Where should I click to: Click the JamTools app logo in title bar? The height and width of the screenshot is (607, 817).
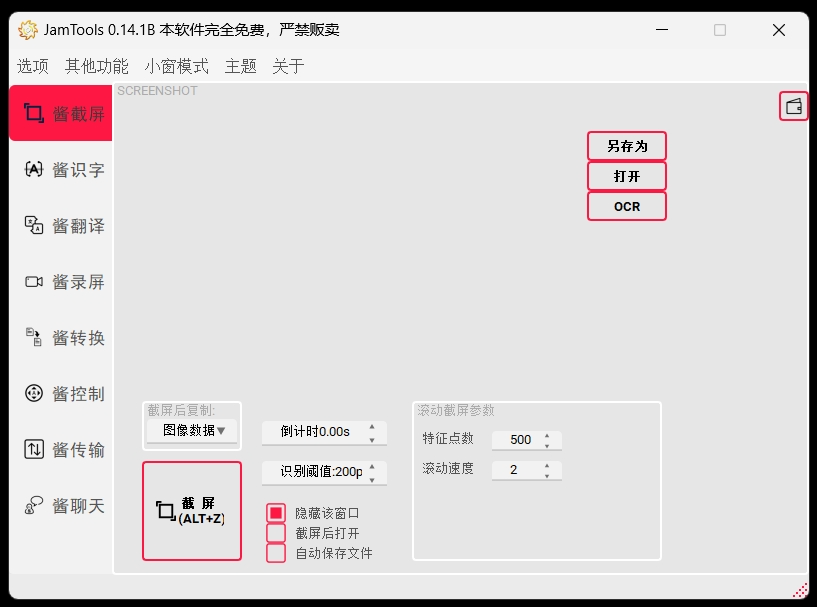(x=28, y=30)
